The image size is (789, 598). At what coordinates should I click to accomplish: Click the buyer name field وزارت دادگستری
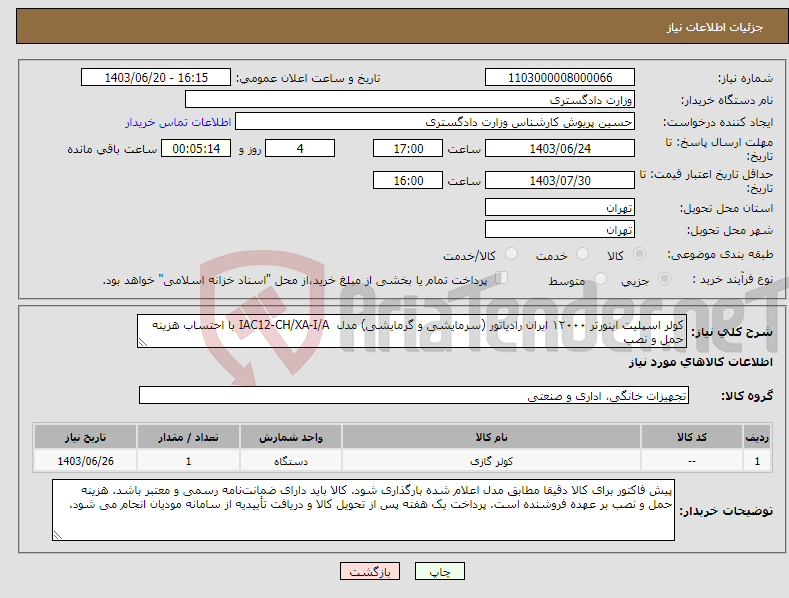[x=410, y=99]
